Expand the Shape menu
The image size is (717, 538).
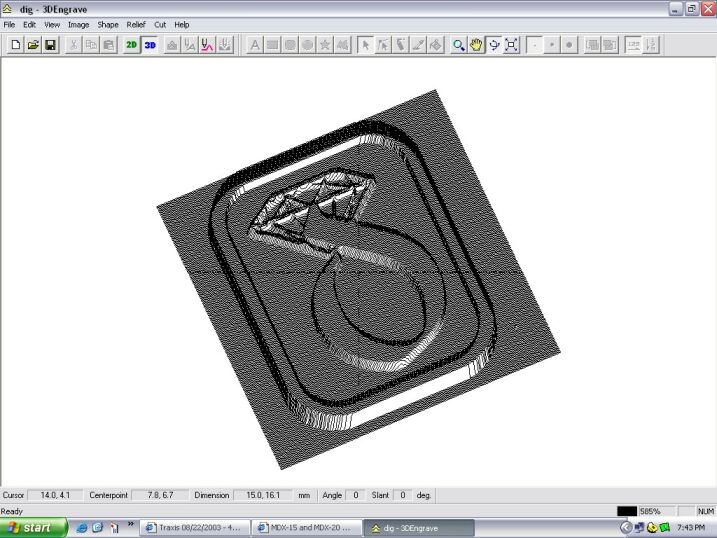coord(107,24)
